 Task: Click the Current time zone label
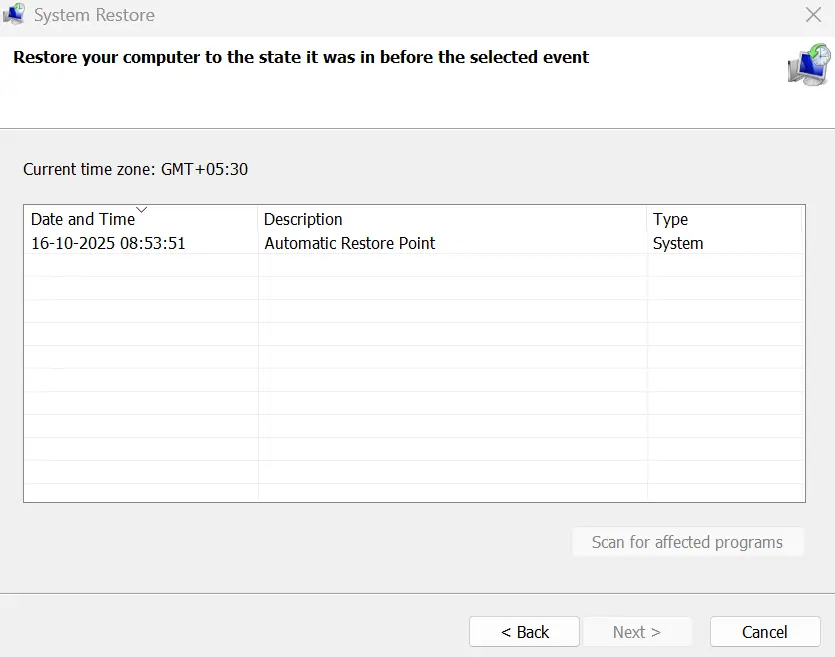point(135,169)
